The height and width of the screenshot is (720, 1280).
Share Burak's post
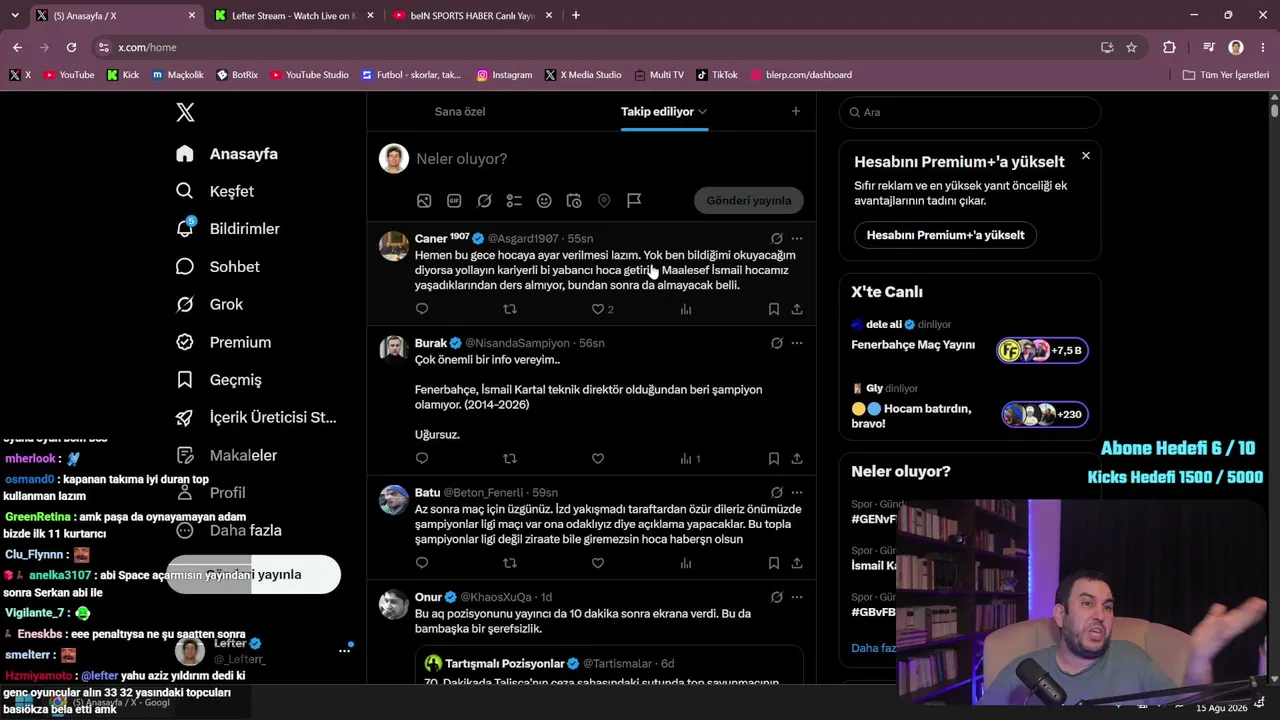tap(797, 458)
